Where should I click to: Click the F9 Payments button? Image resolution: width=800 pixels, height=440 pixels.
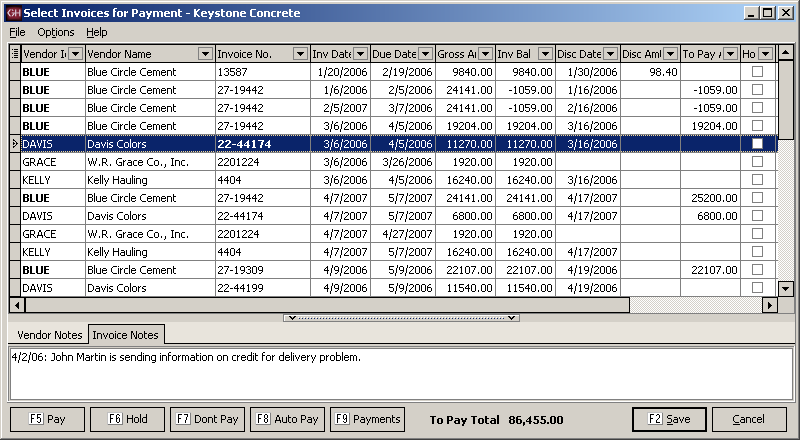(x=367, y=419)
